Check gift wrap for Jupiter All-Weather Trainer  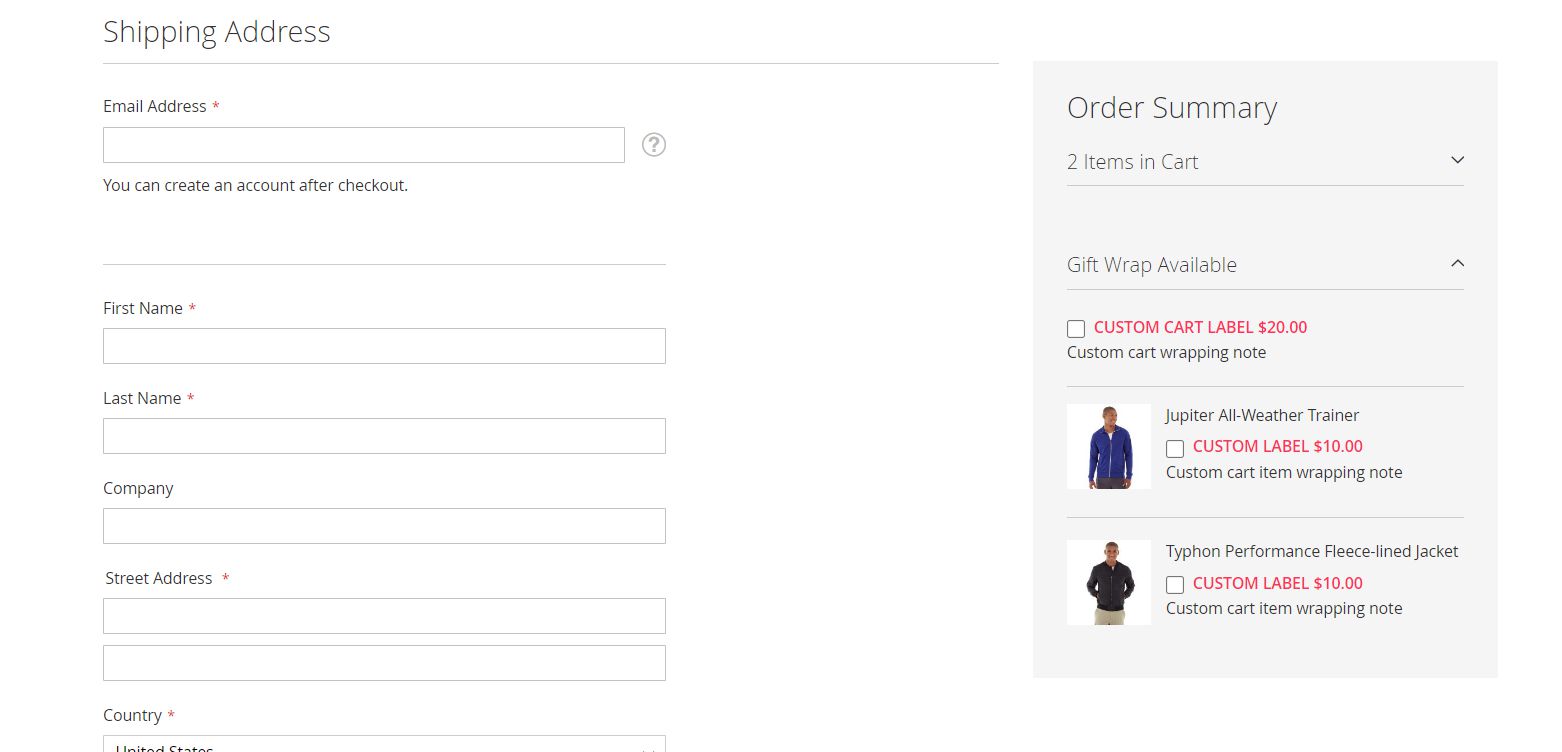pos(1175,449)
